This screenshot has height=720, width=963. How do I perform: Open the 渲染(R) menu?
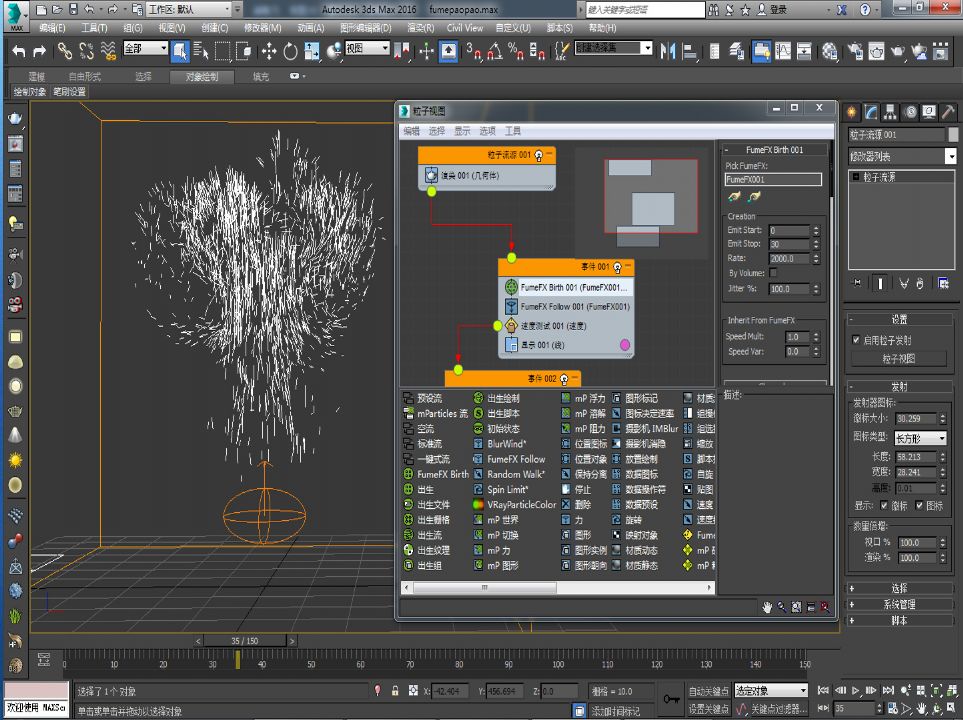(x=421, y=28)
